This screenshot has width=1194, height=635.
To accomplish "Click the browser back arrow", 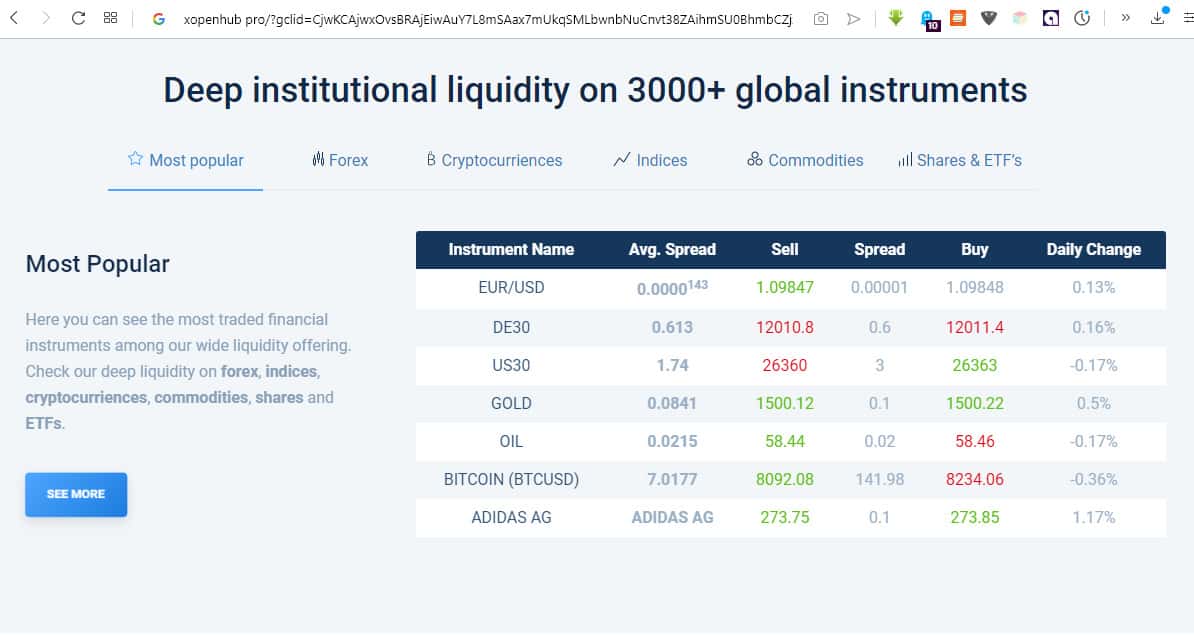I will [x=14, y=18].
